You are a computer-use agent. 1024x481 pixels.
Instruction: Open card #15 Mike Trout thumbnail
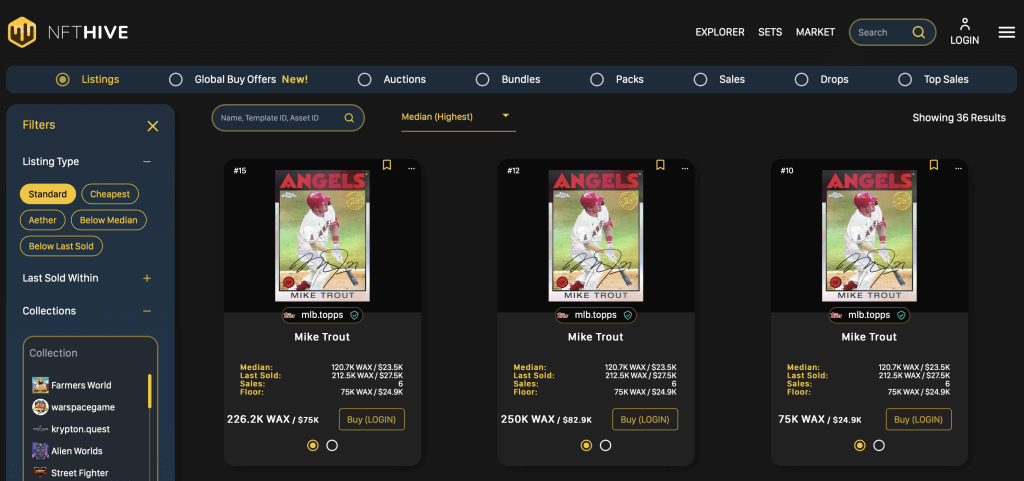[x=322, y=236]
